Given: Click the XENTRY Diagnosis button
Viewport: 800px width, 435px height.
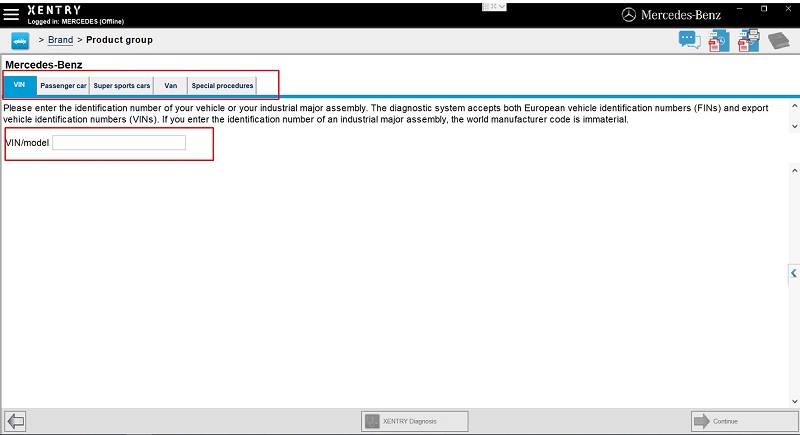Looking at the screenshot, I should click(x=414, y=421).
